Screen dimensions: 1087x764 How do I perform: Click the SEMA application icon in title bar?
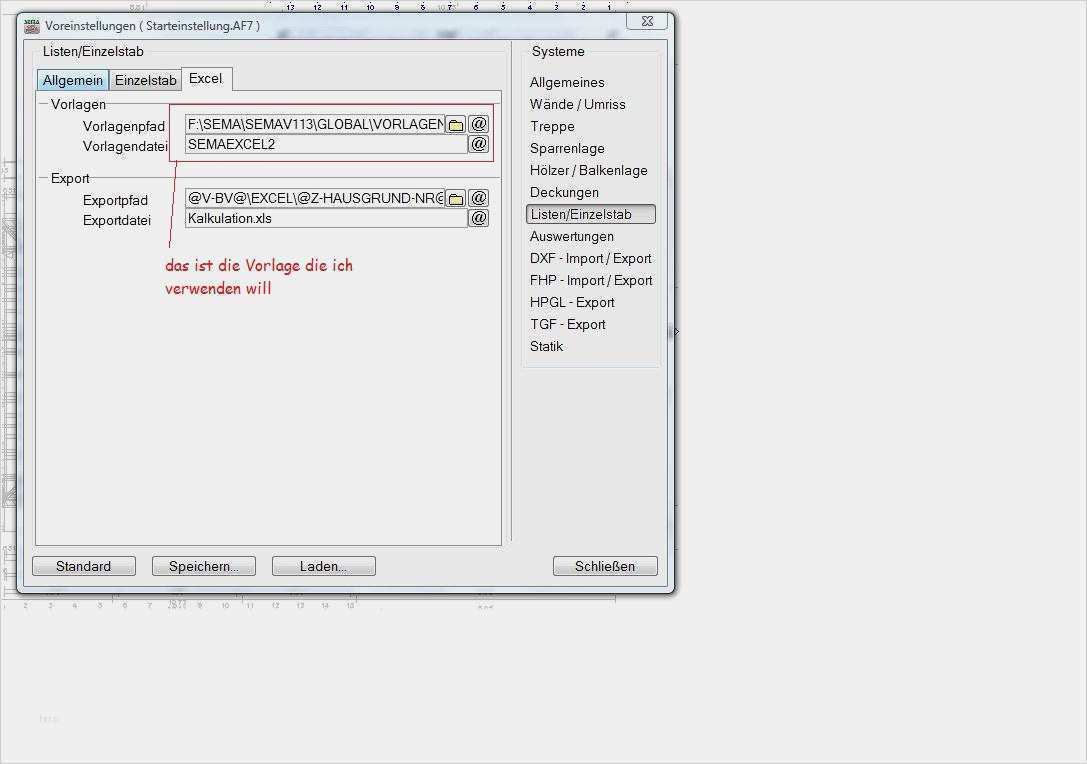click(32, 25)
